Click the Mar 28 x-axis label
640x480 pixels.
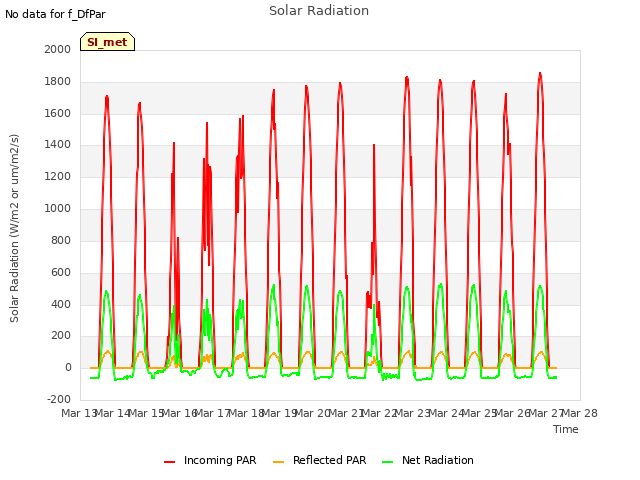(x=580, y=413)
